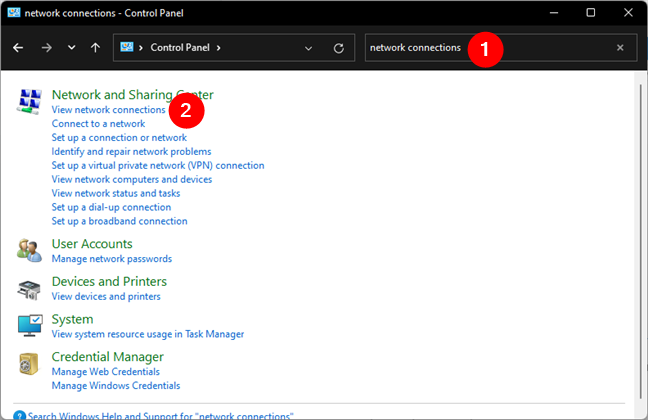Click Search Windows Help and Support link
Image resolution: width=648 pixels, height=420 pixels.
click(x=160, y=415)
